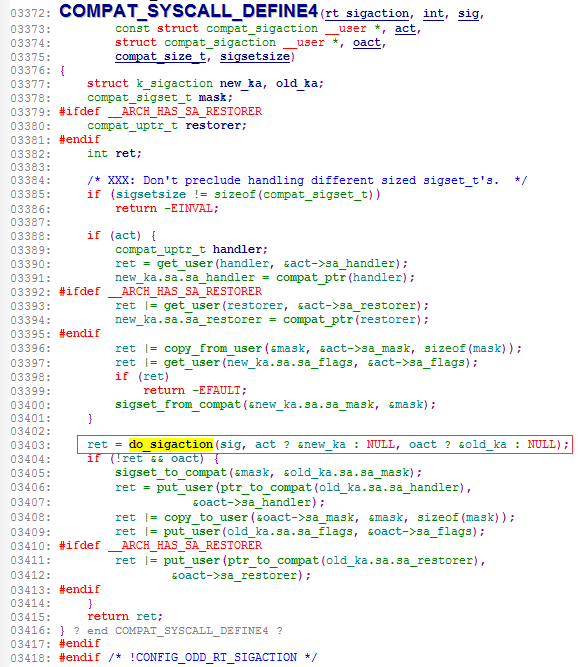
Task: Select the sigset_to_compat function call
Action: pos(171,473)
